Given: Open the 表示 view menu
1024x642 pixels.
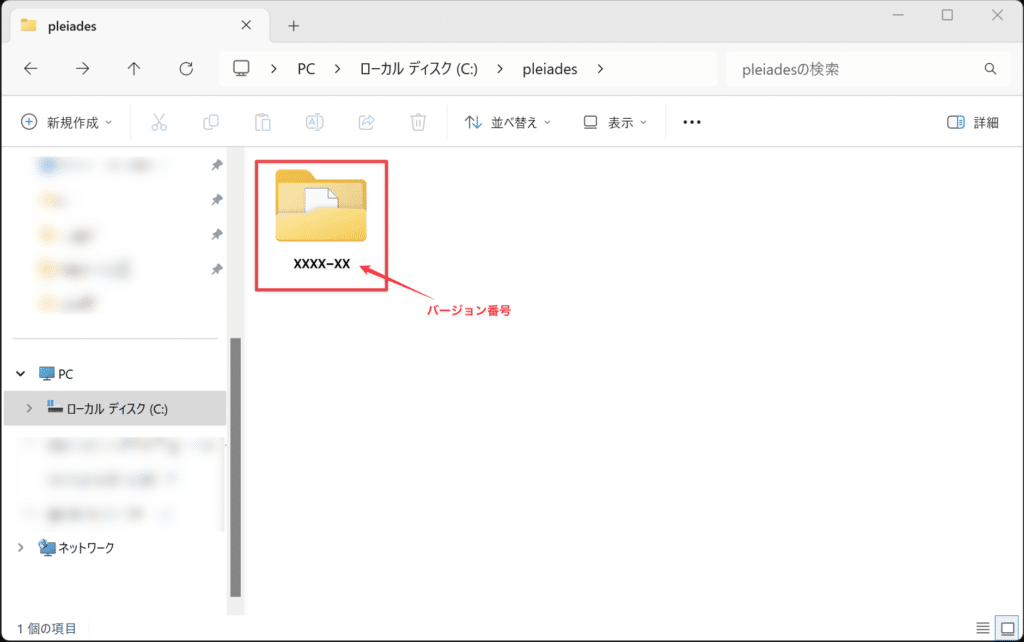Looking at the screenshot, I should (x=615, y=122).
